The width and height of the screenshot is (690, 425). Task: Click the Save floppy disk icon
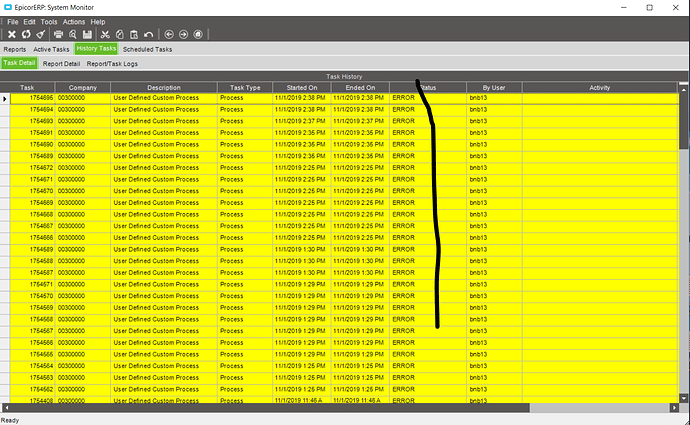coord(87,34)
